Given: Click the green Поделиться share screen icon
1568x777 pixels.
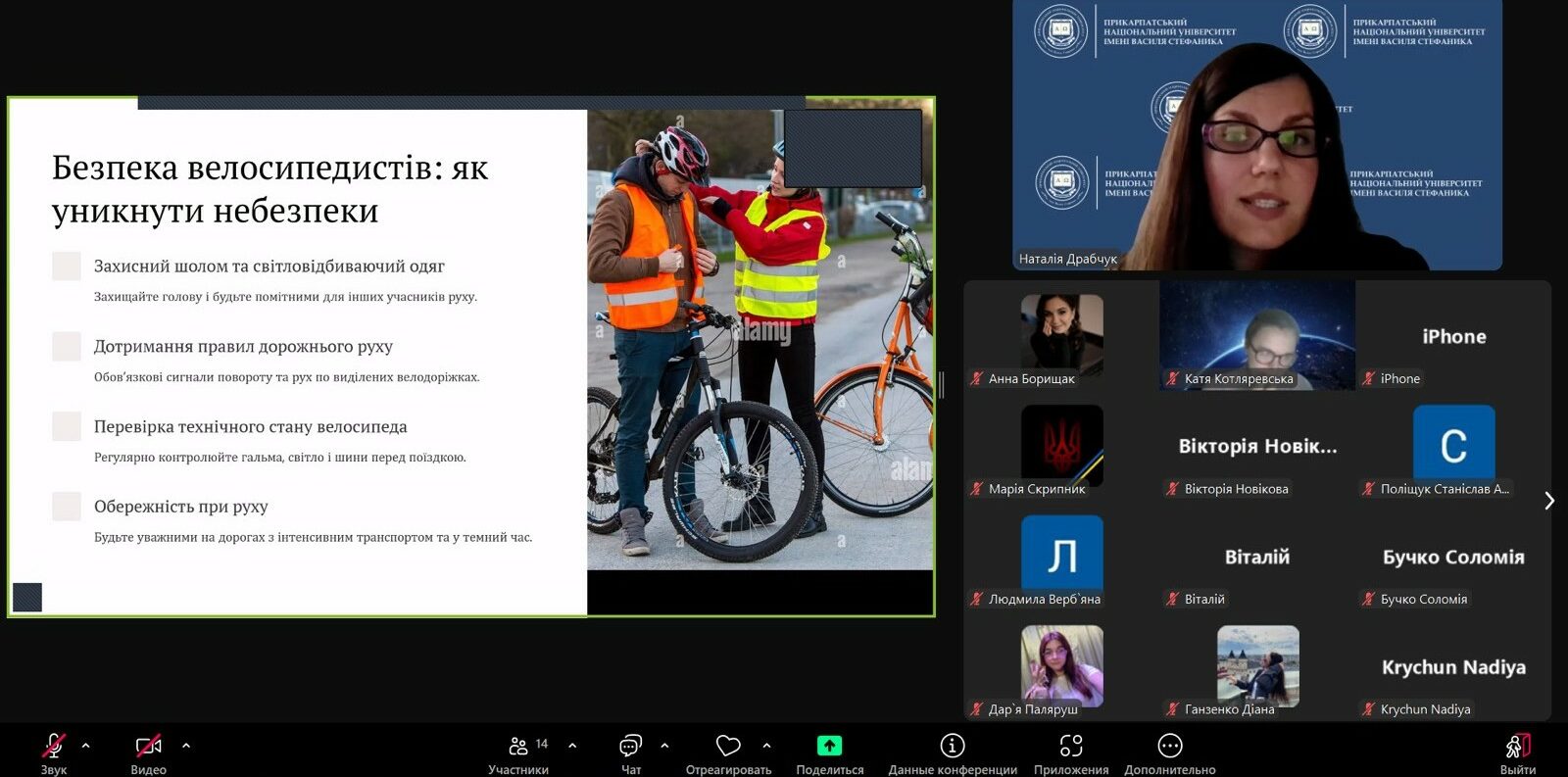Looking at the screenshot, I should tap(829, 747).
